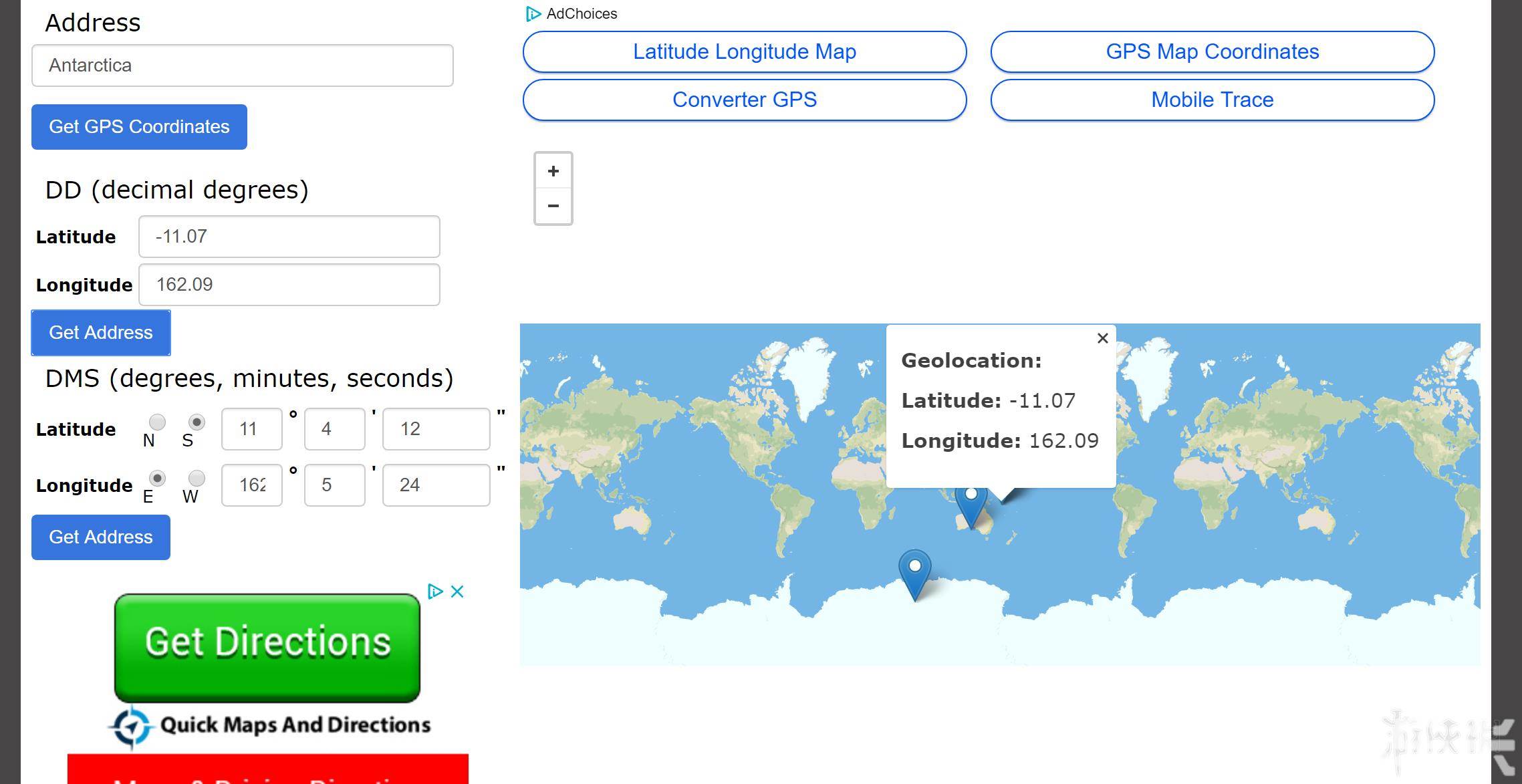Zoom out the map with minus
This screenshot has width=1522, height=784.
pos(553,206)
